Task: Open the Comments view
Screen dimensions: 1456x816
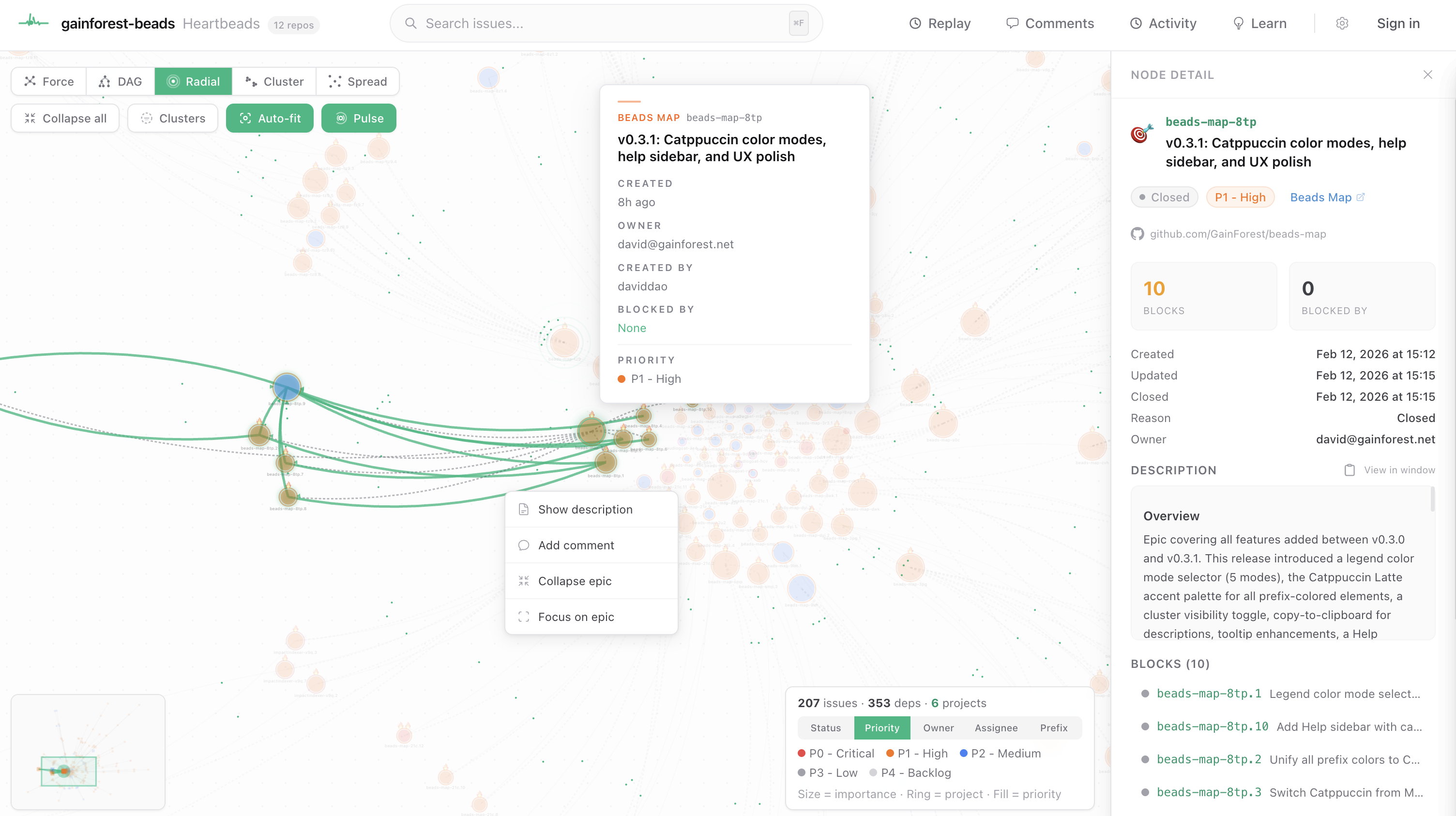Action: tap(1050, 23)
